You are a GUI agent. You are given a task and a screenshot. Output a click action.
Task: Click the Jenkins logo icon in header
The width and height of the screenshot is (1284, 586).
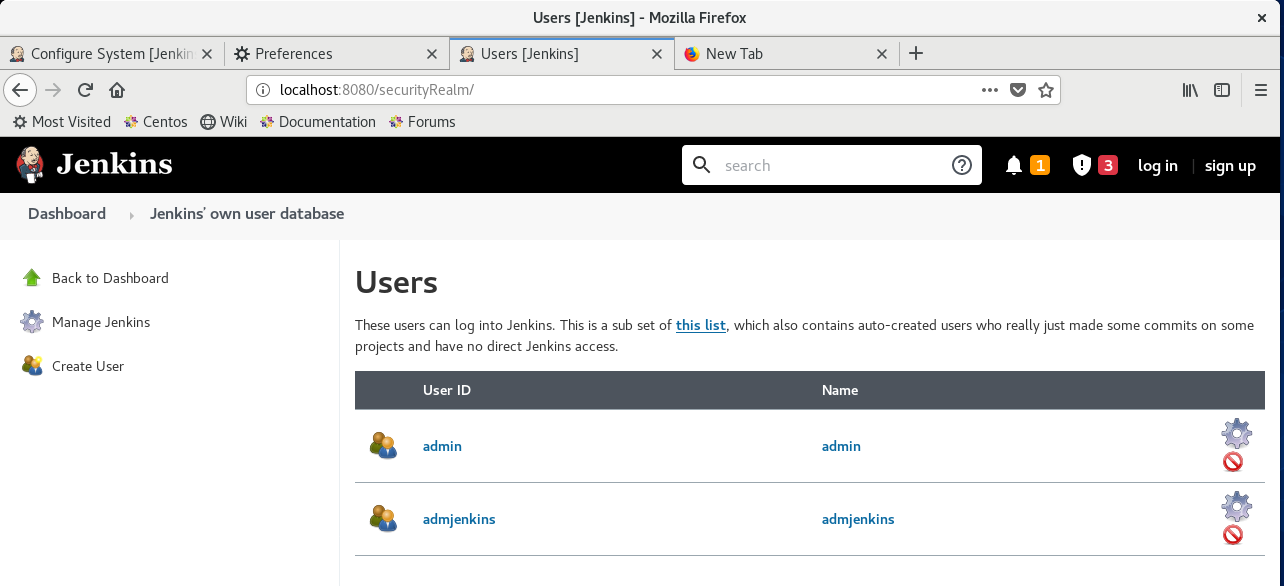[30, 165]
